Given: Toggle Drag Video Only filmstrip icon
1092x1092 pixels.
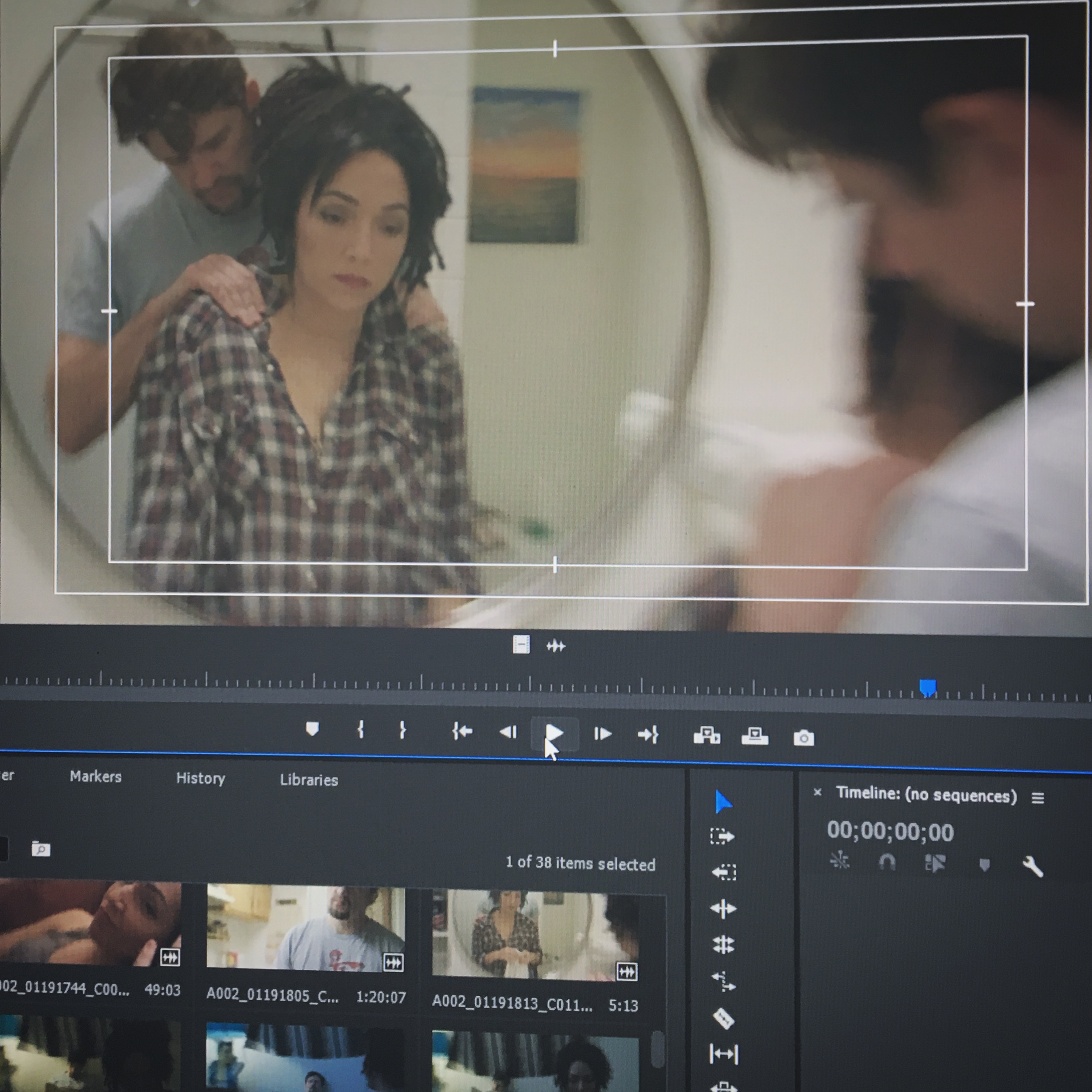Looking at the screenshot, I should point(521,644).
